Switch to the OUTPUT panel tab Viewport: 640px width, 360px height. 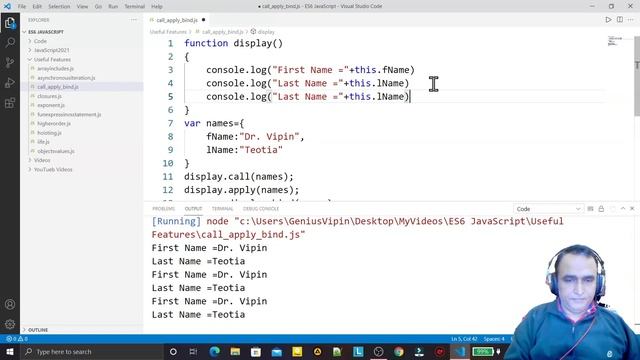pyautogui.click(x=193, y=209)
